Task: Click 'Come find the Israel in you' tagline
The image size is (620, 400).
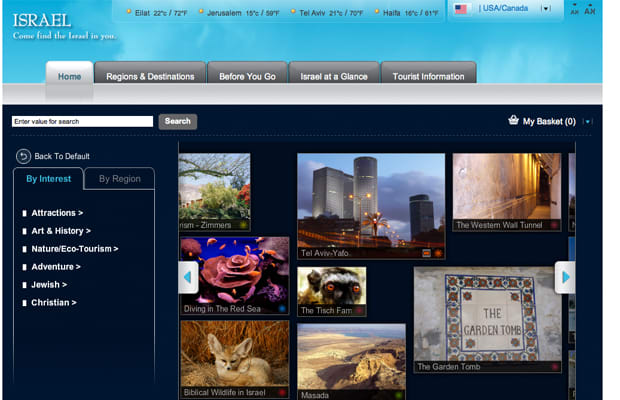Action: [x=64, y=36]
